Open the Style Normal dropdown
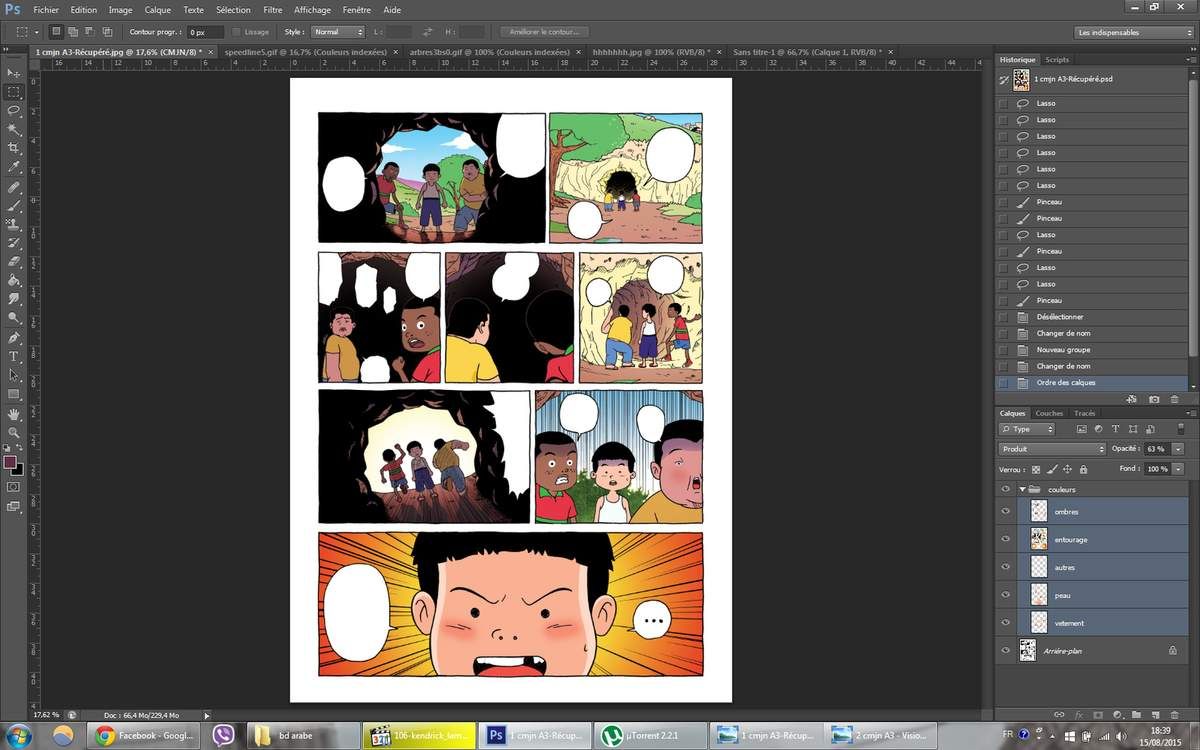Image resolution: width=1200 pixels, height=750 pixels. point(337,31)
